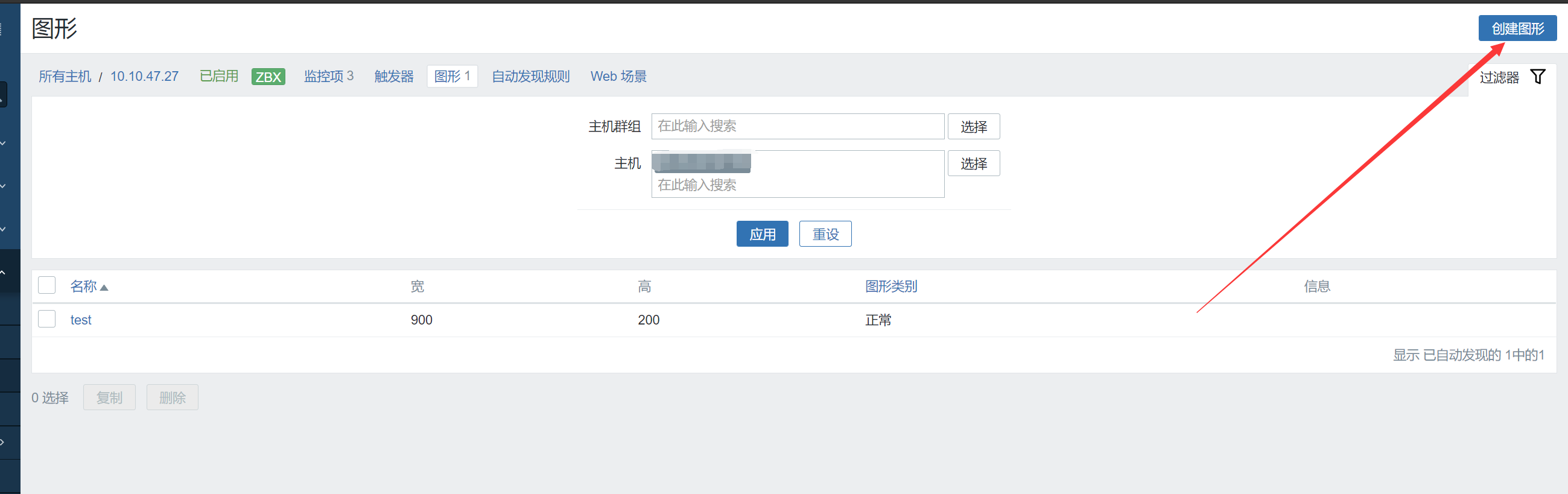Viewport: 1568px width, 494px height.
Task: Click the green ZBX availability badge
Action: pyautogui.click(x=268, y=77)
